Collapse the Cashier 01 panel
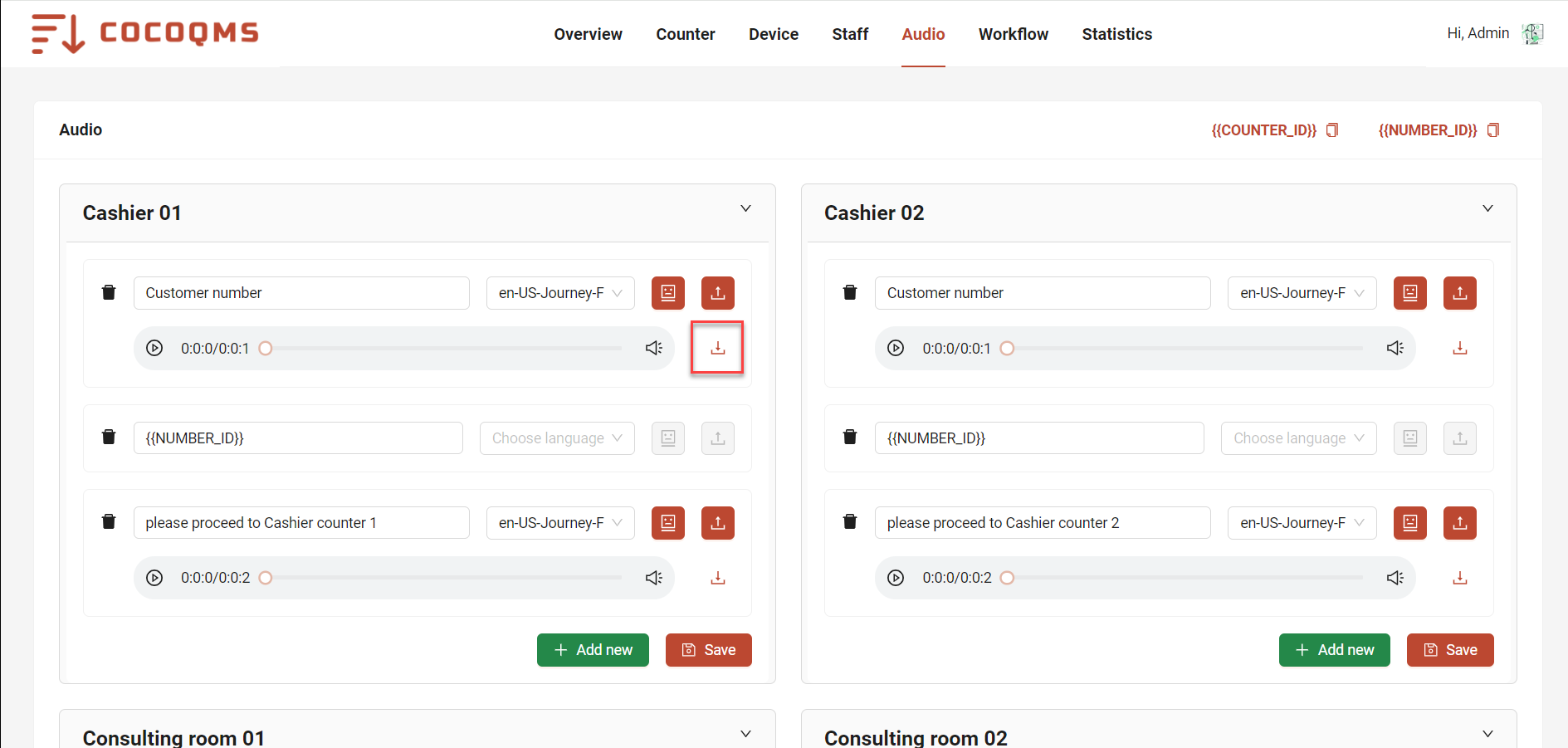Screen dimensions: 1568x748 pyautogui.click(x=745, y=208)
